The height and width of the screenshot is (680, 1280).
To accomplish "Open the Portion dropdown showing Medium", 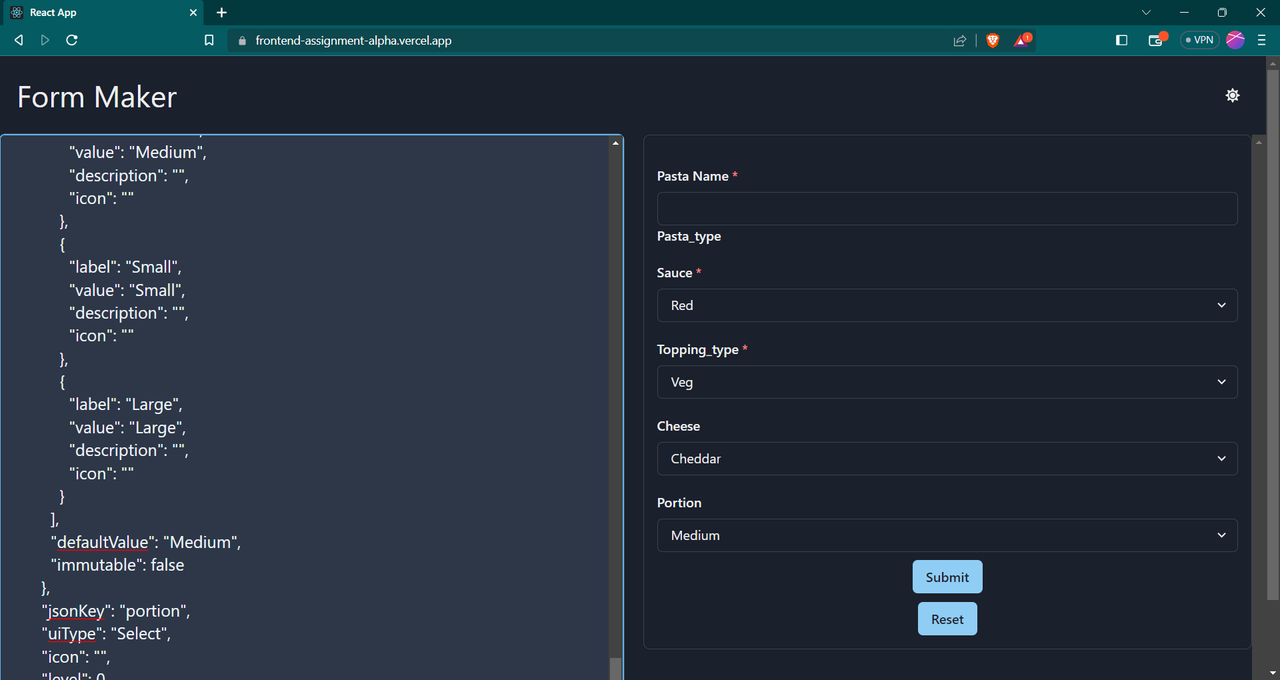I will [947, 535].
